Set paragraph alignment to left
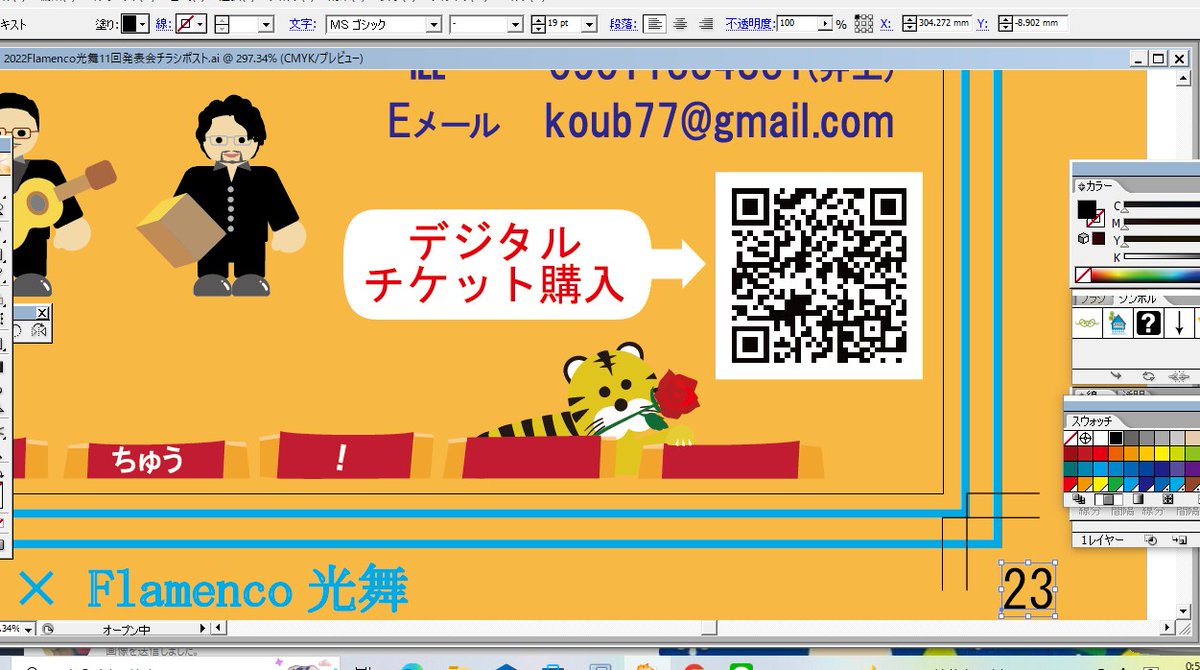 (x=653, y=23)
